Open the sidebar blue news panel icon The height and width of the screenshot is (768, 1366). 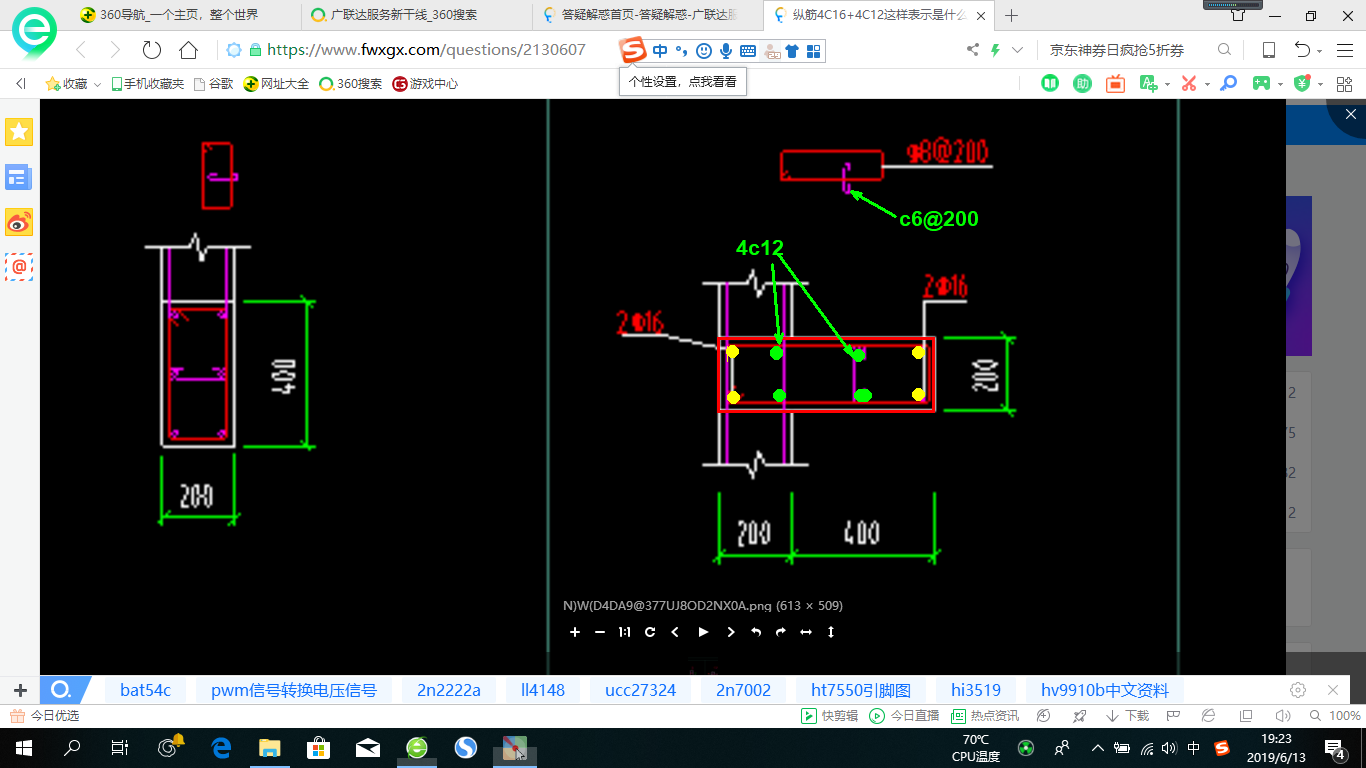click(x=19, y=178)
